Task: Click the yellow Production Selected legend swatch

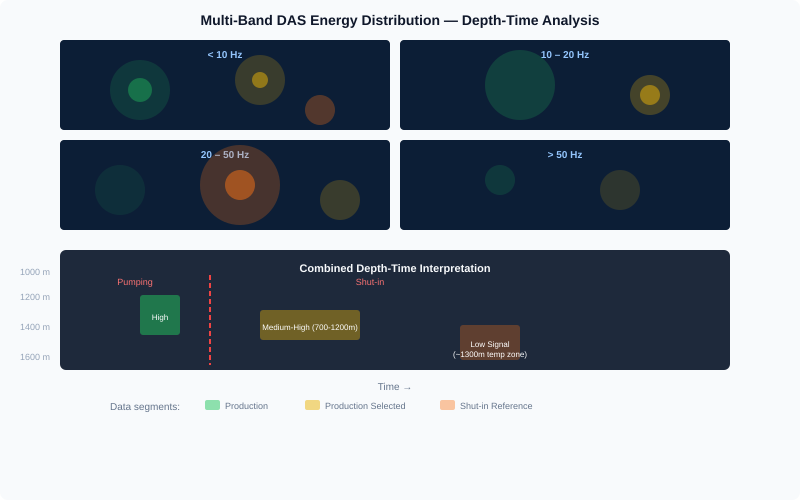Action: pyautogui.click(x=312, y=405)
